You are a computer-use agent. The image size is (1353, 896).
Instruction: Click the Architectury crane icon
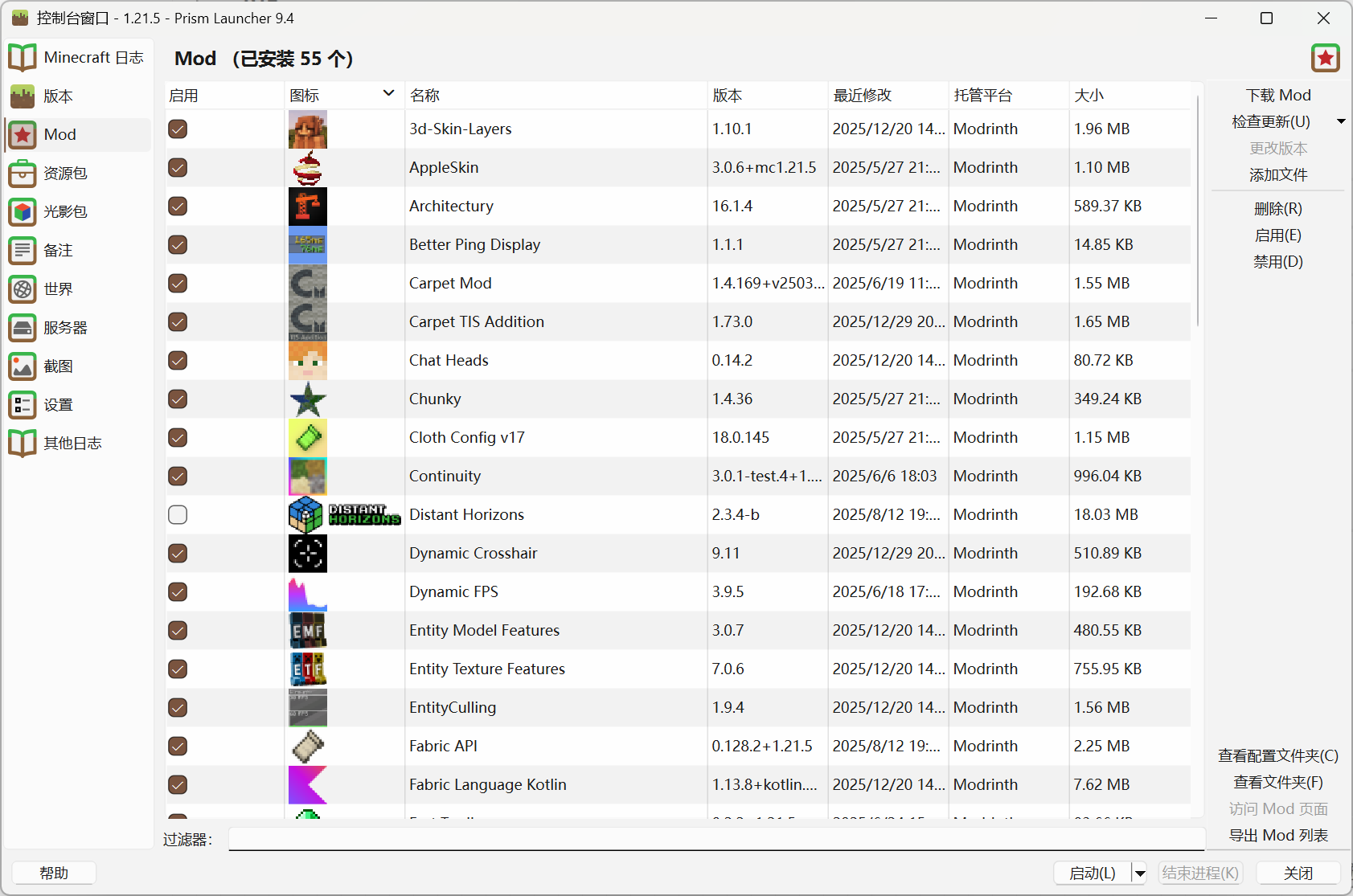pyautogui.click(x=308, y=207)
